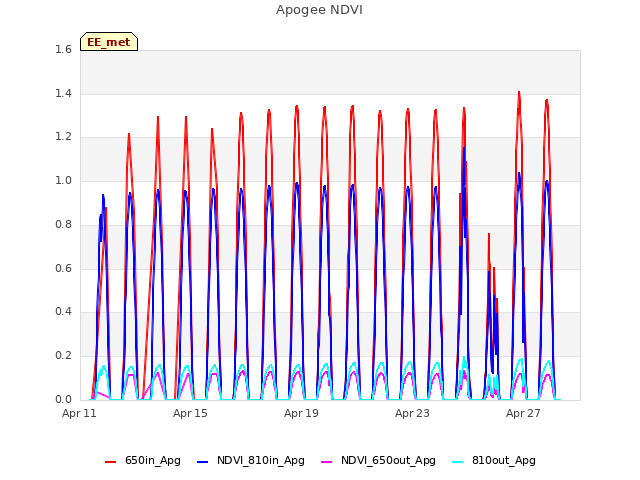Click the Apr 19 x-axis label
Screen dimensions: 640x480
click(301, 413)
